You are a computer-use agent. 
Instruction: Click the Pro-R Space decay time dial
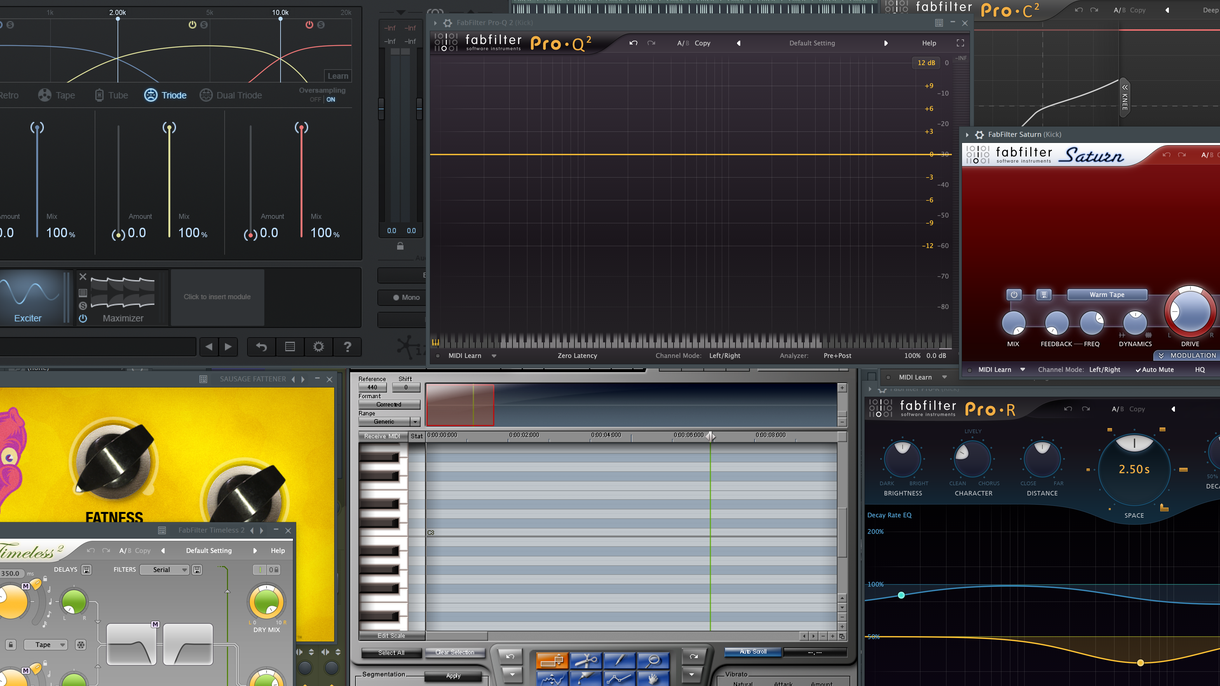click(1134, 469)
